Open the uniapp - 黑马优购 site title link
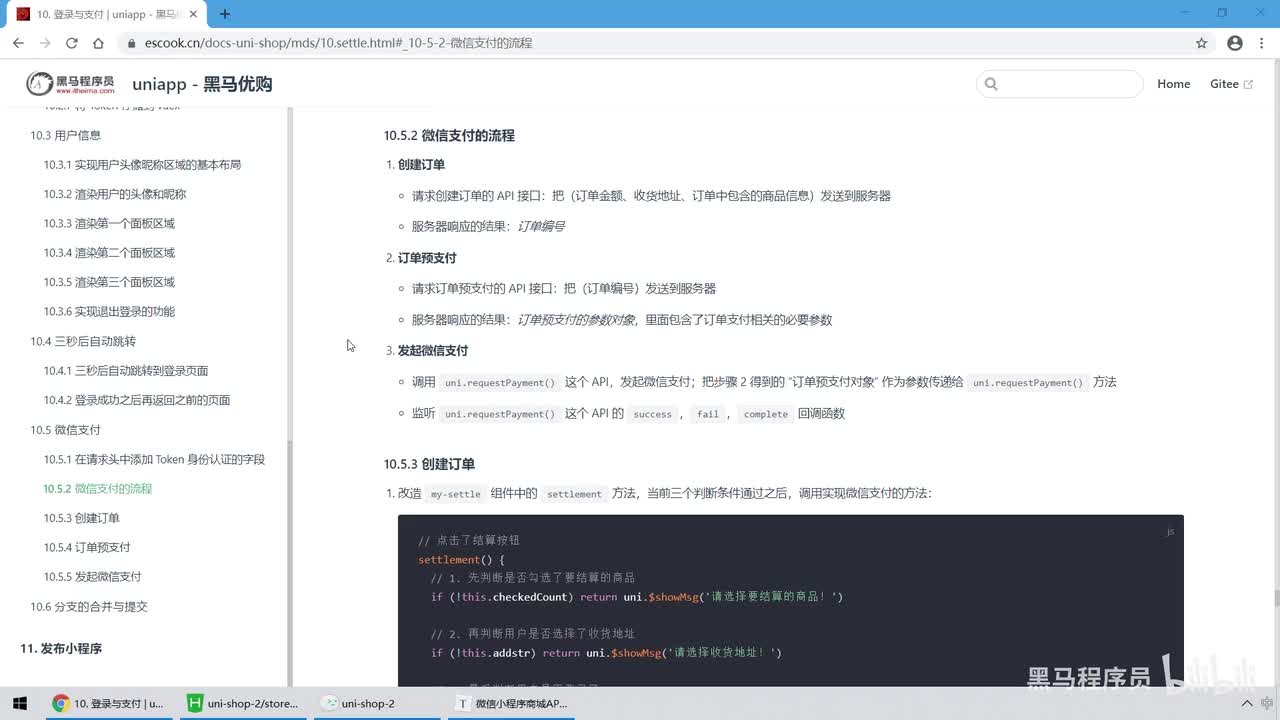1280x720 pixels. click(x=202, y=84)
